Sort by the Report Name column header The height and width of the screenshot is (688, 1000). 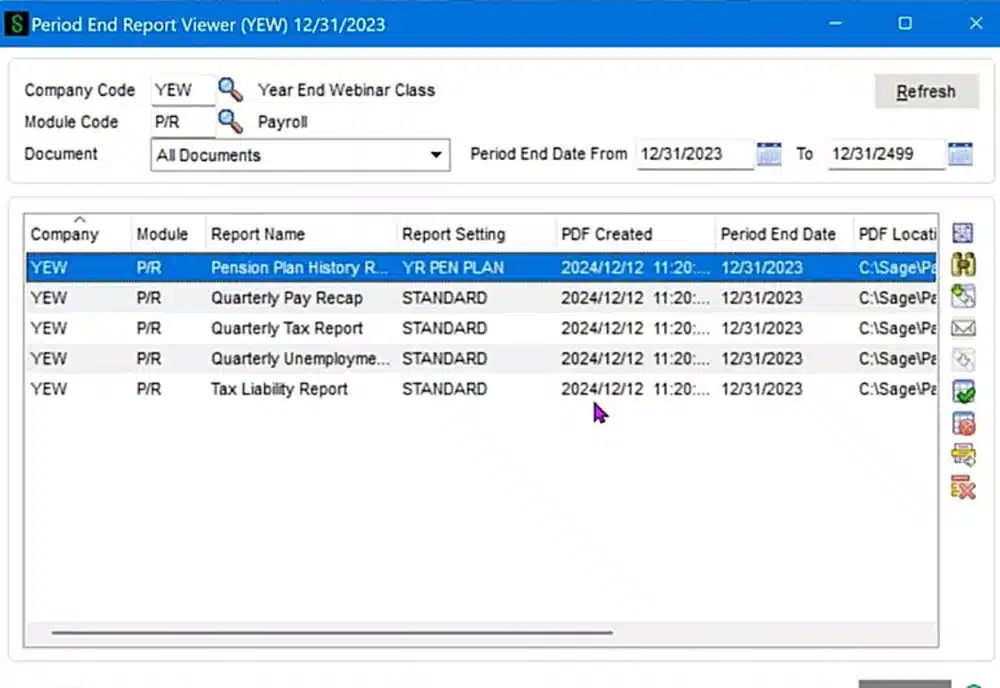click(258, 234)
